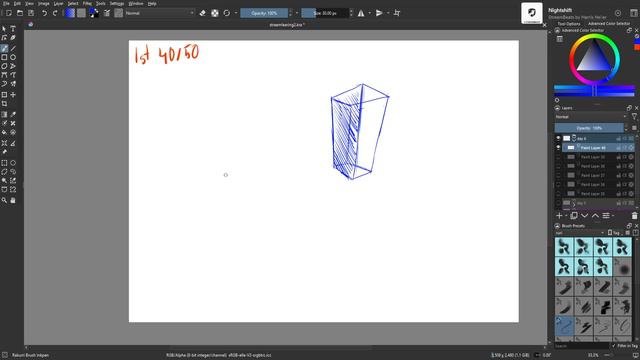Open the Filter menu
This screenshot has width=640, height=360.
(x=87, y=3)
